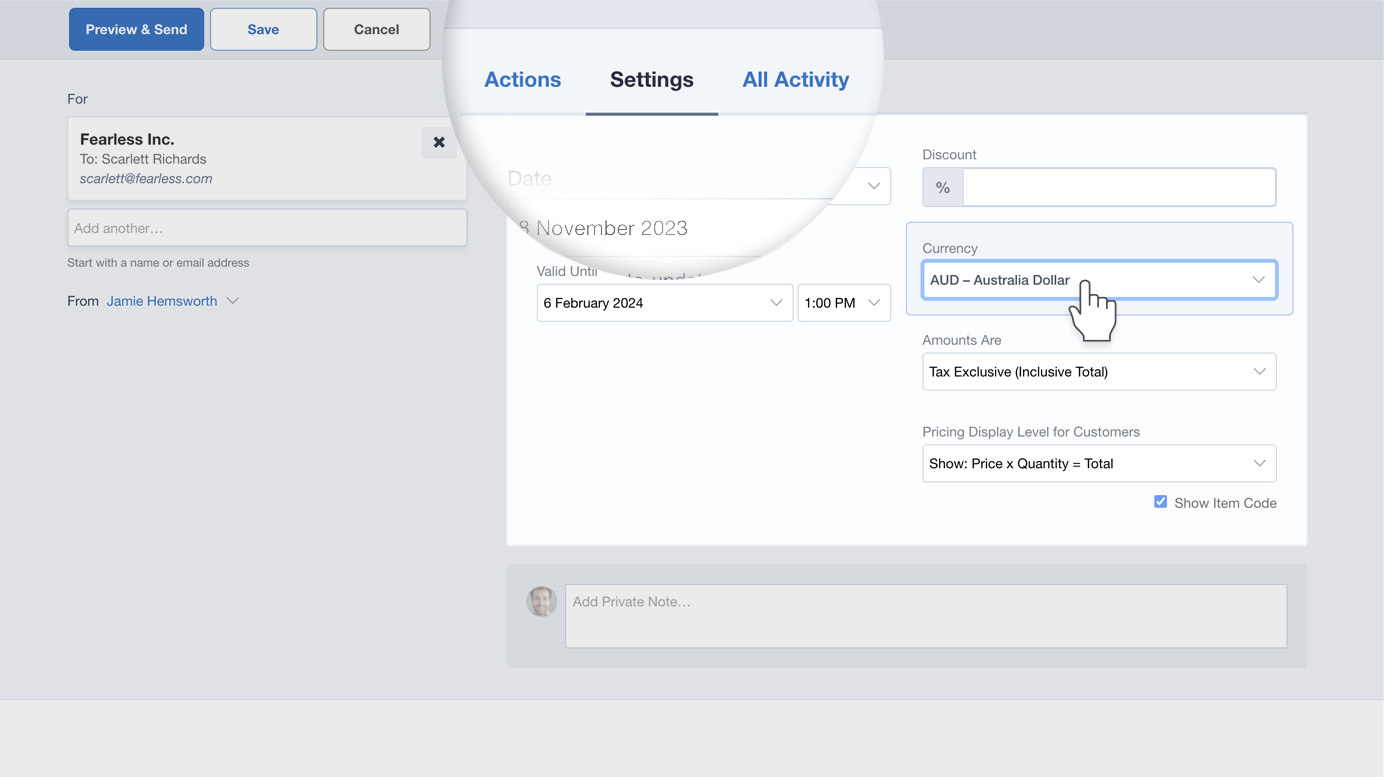Switch to the All Activity tab
1384x777 pixels.
[795, 79]
